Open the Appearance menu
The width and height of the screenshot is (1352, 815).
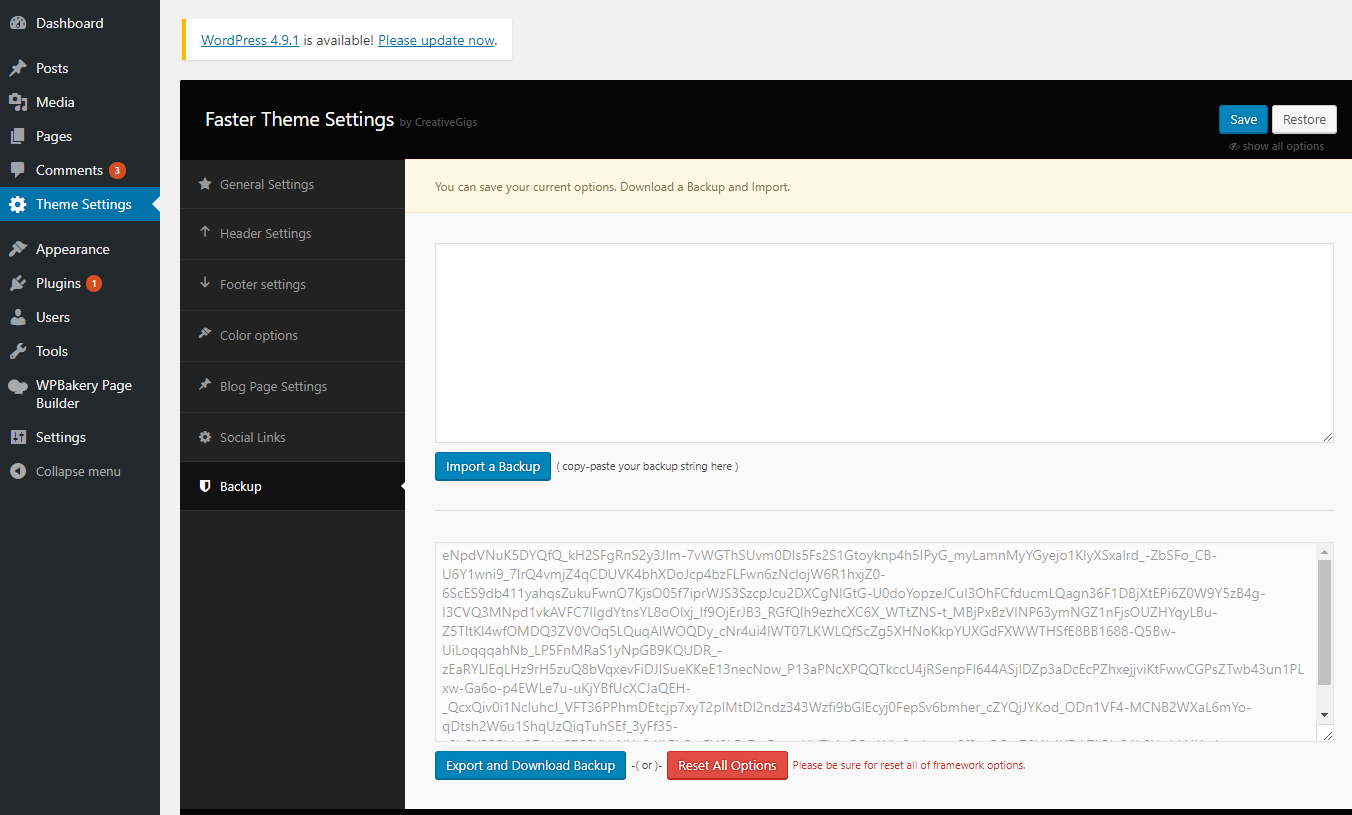point(72,249)
